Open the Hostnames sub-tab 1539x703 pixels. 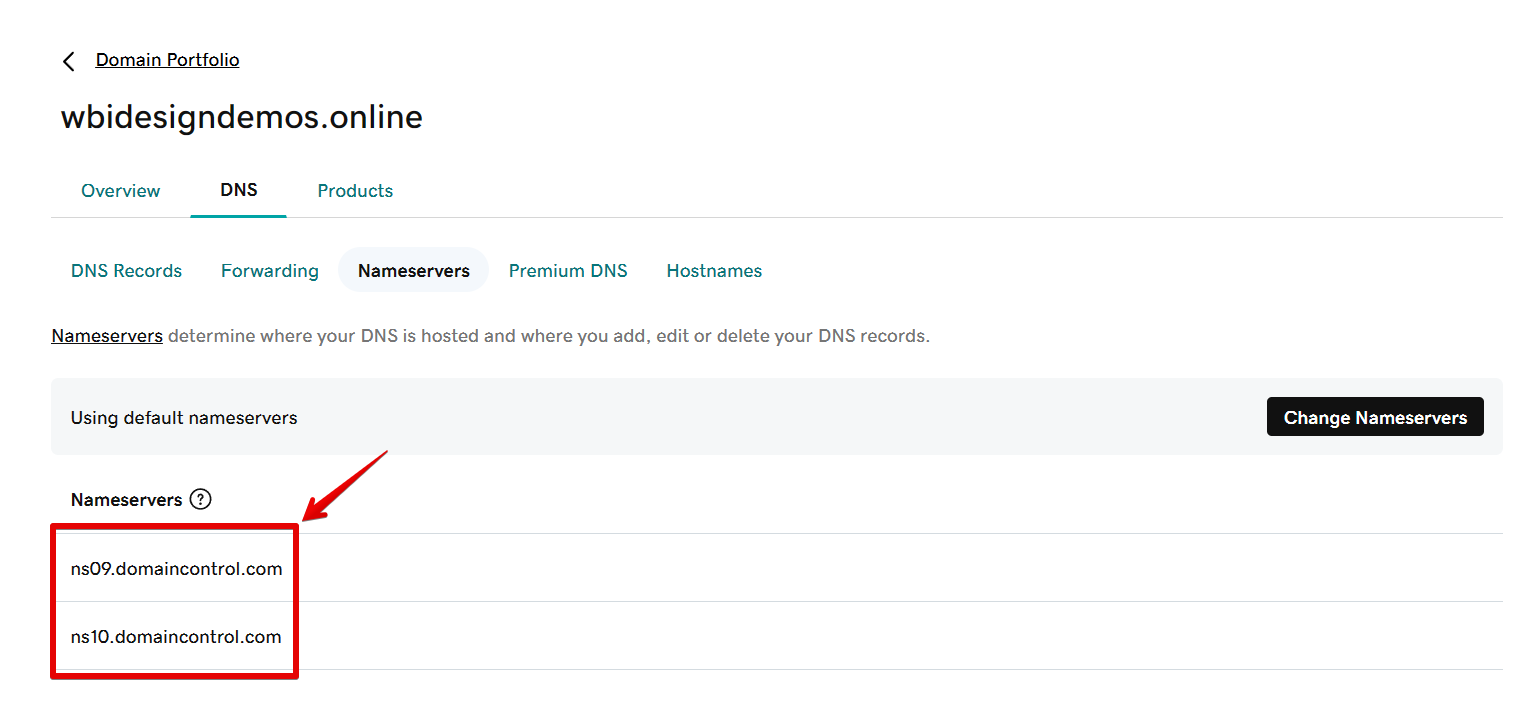pyautogui.click(x=714, y=271)
